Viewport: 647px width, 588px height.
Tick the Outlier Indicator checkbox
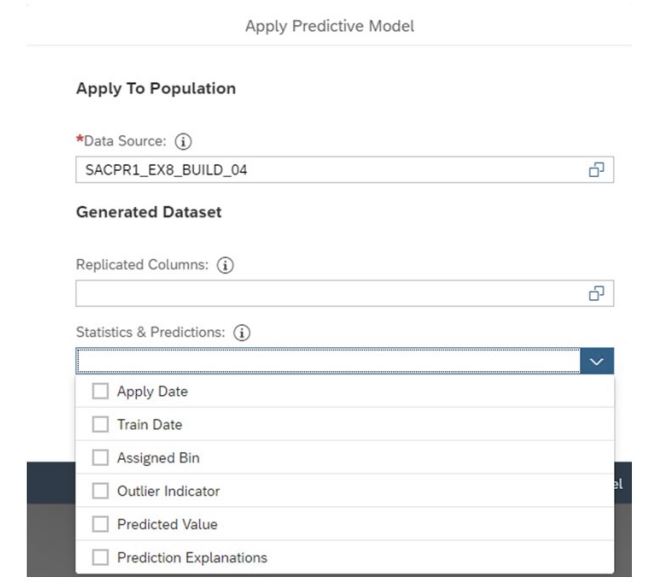pyautogui.click(x=100, y=491)
